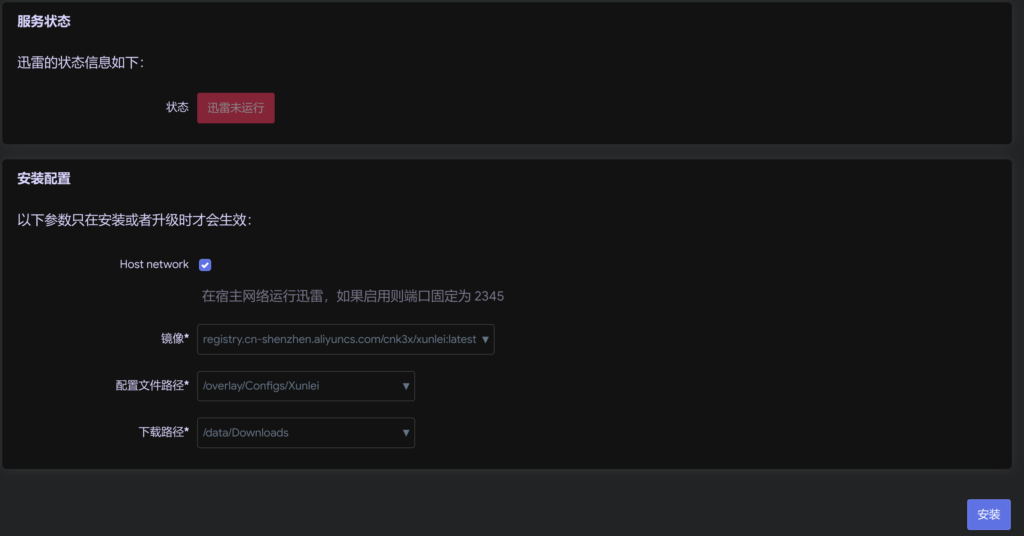
Task: Click the Host network label
Action: [154, 264]
